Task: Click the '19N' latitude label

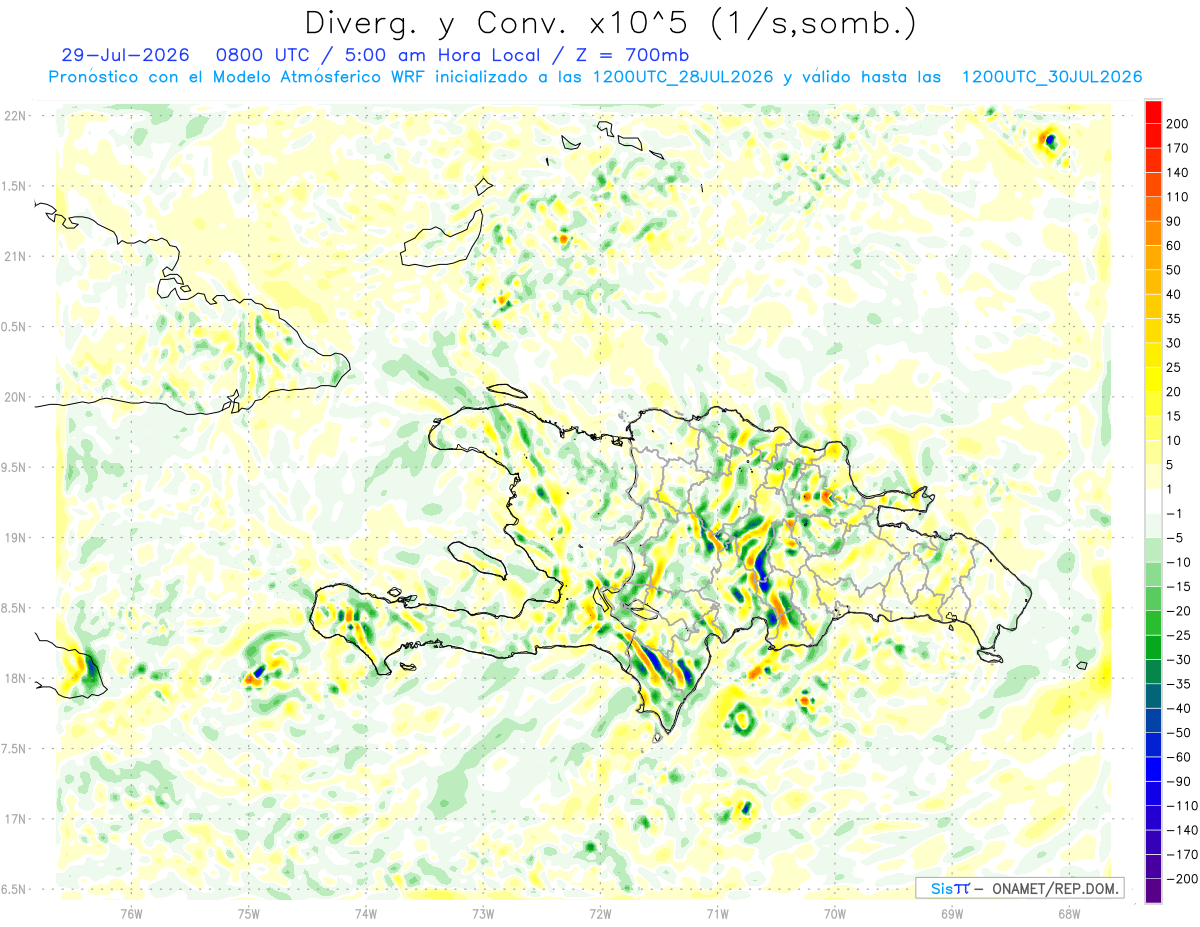Action: [x=16, y=537]
